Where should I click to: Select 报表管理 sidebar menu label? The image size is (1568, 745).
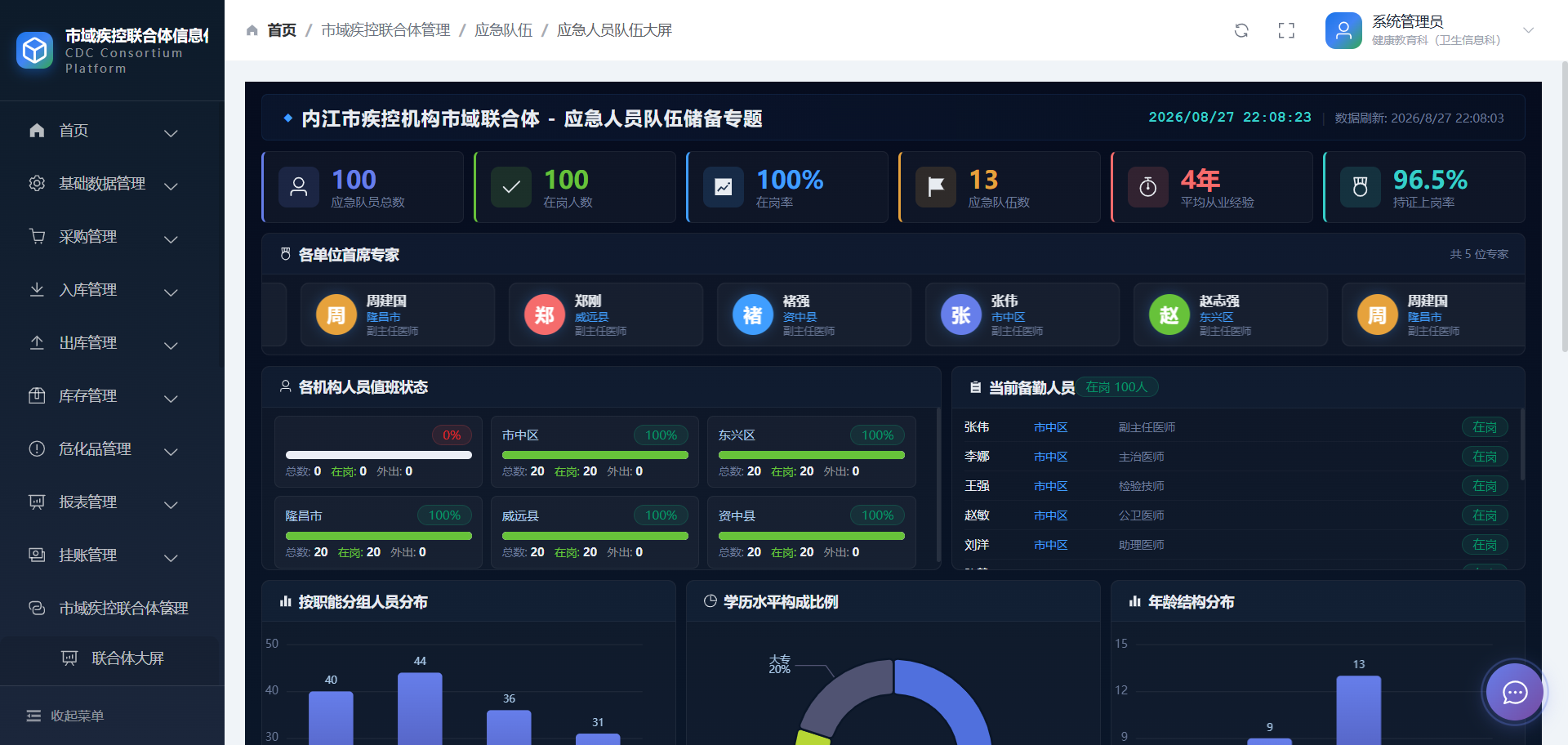click(88, 502)
